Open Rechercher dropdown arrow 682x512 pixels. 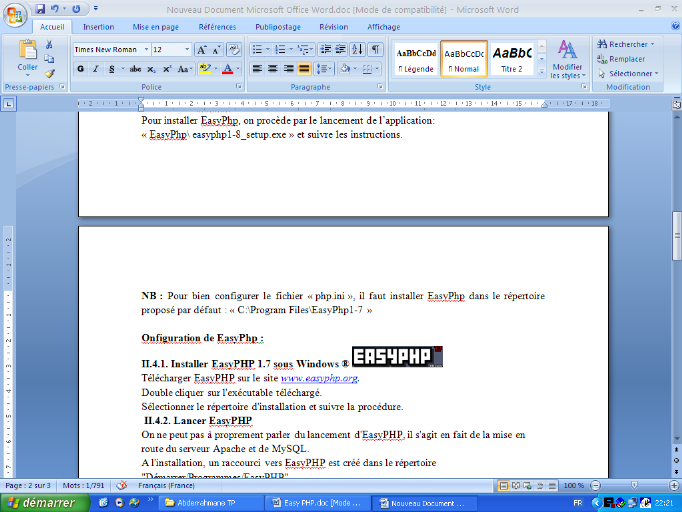652,44
